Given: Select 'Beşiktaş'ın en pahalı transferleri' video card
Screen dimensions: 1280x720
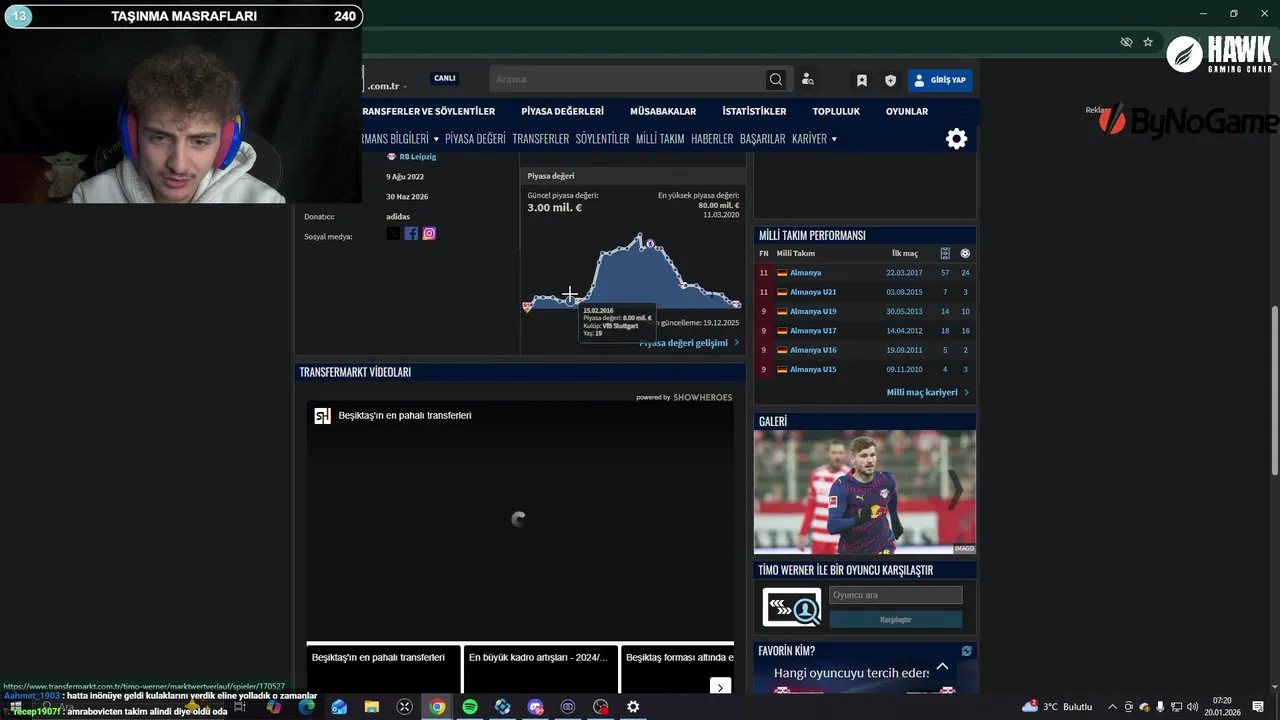Looking at the screenshot, I should coord(383,668).
